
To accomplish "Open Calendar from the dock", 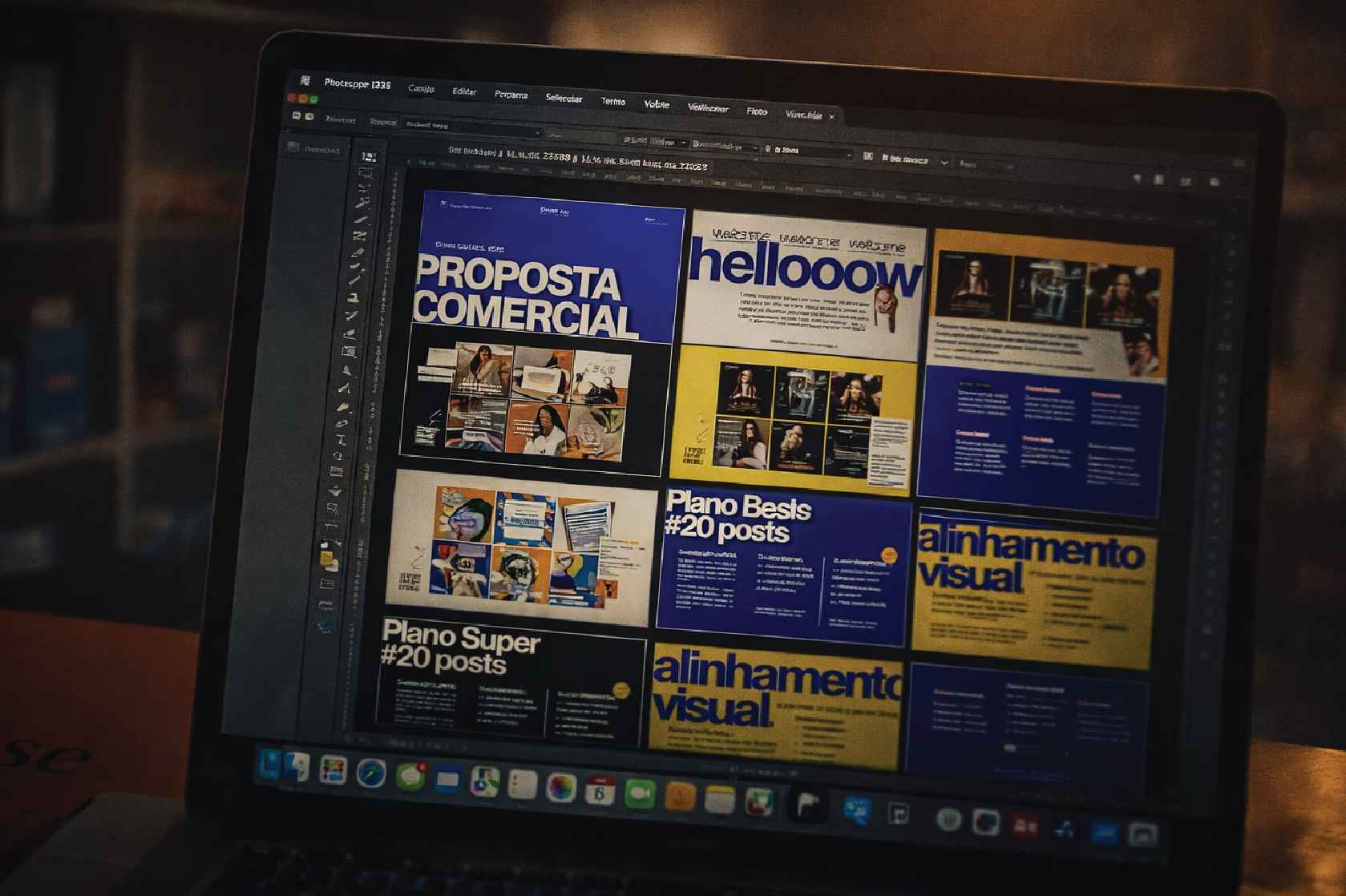I will [600, 791].
